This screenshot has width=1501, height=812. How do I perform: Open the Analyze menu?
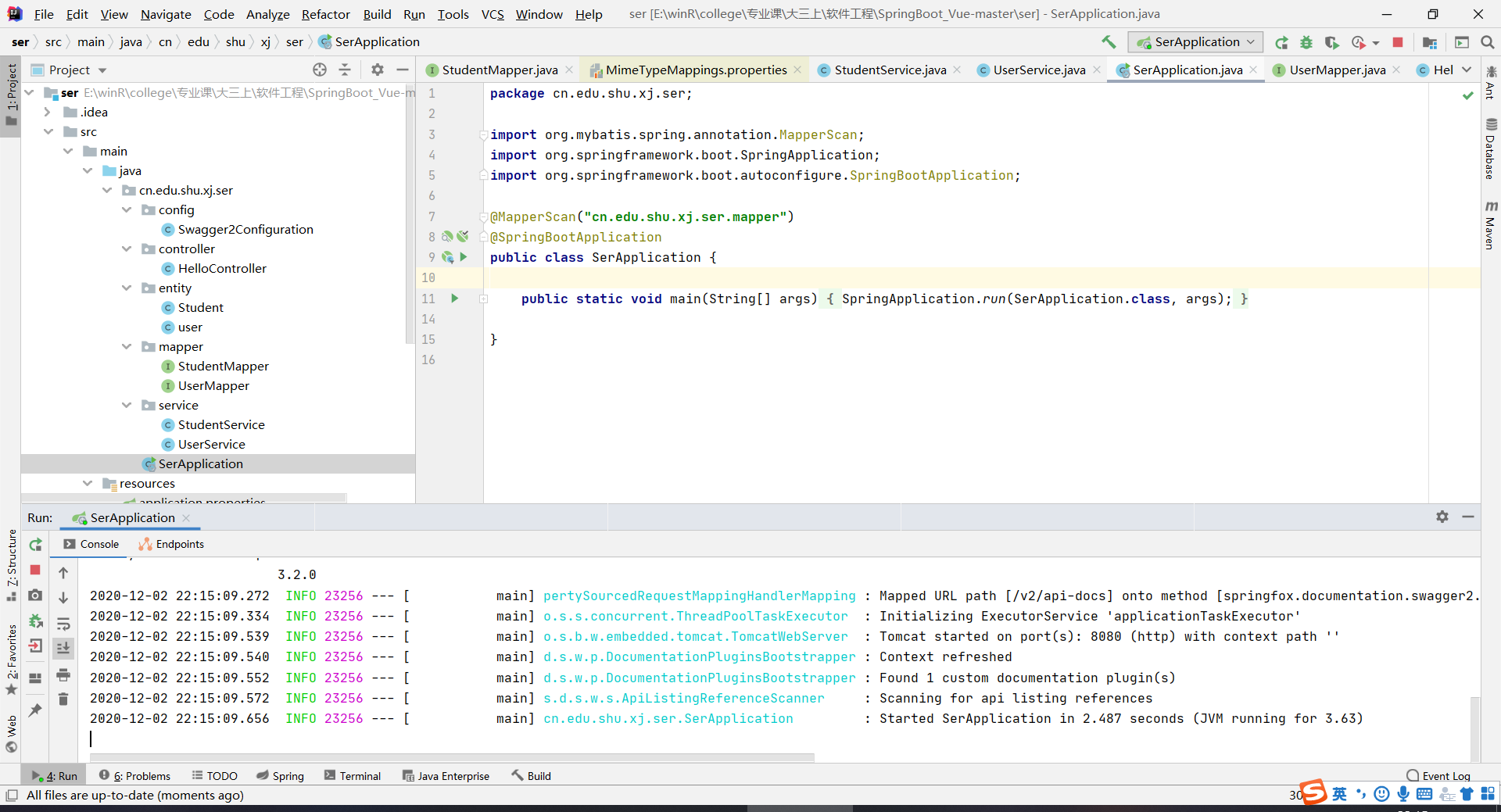point(268,14)
